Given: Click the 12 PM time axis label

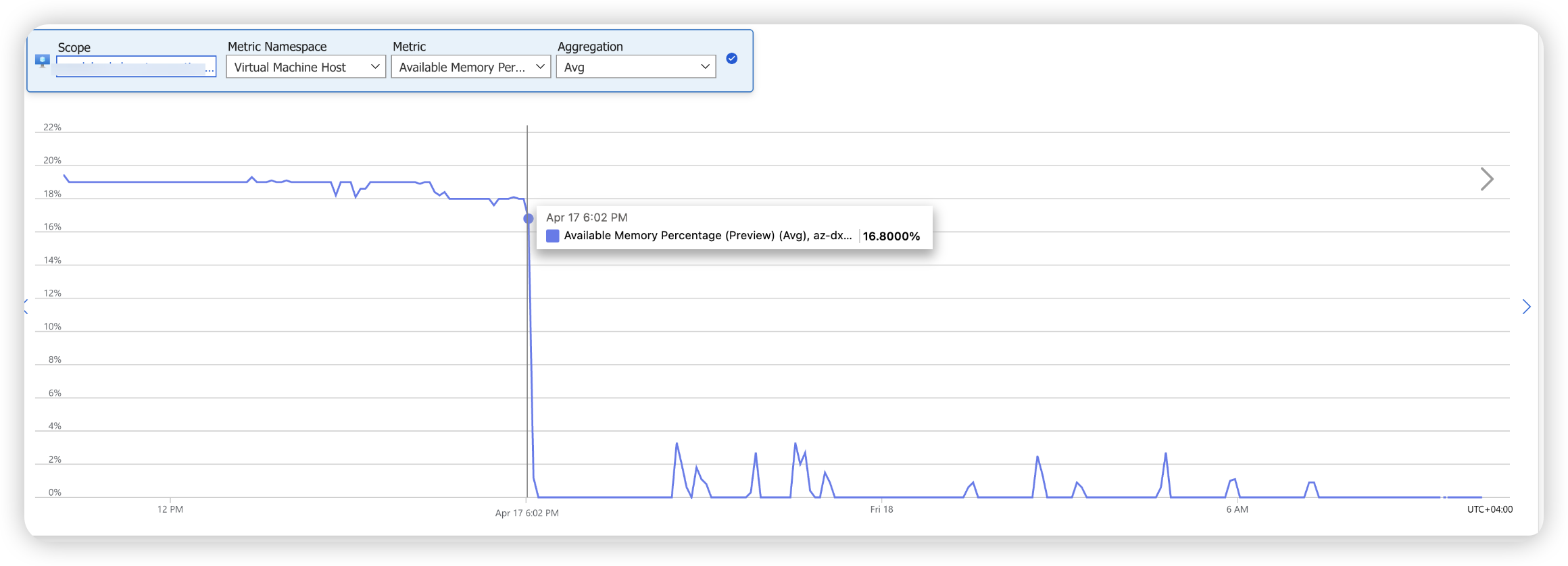Looking at the screenshot, I should [170, 509].
